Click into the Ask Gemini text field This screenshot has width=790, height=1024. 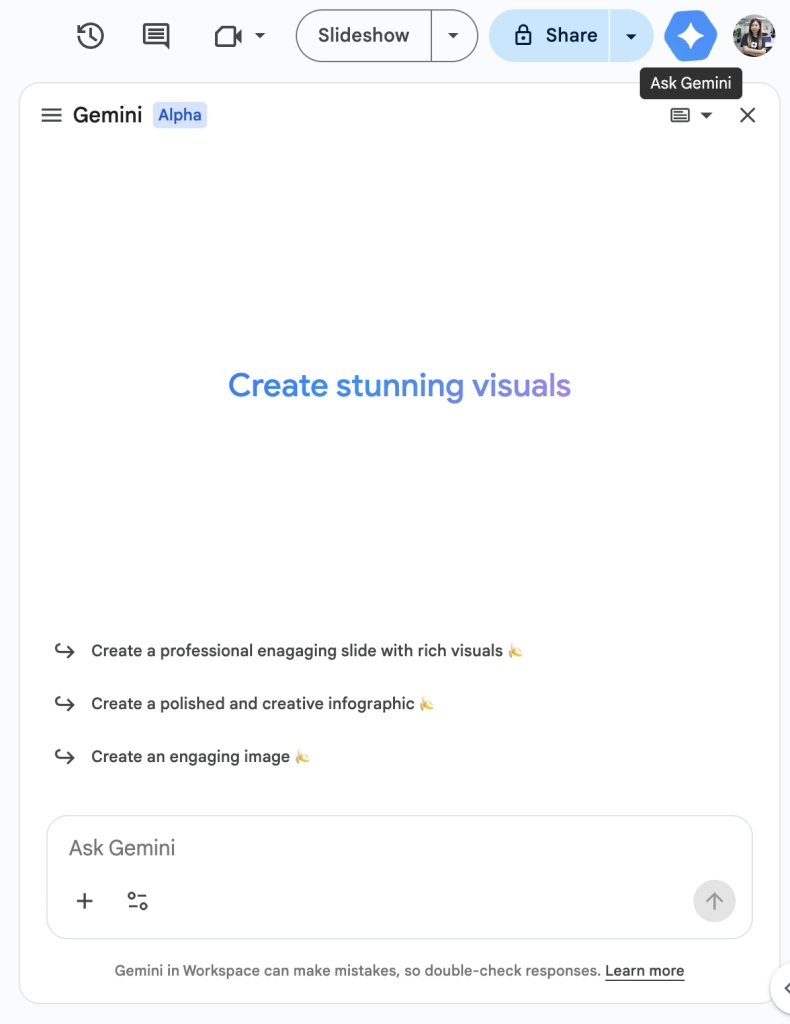(380, 848)
